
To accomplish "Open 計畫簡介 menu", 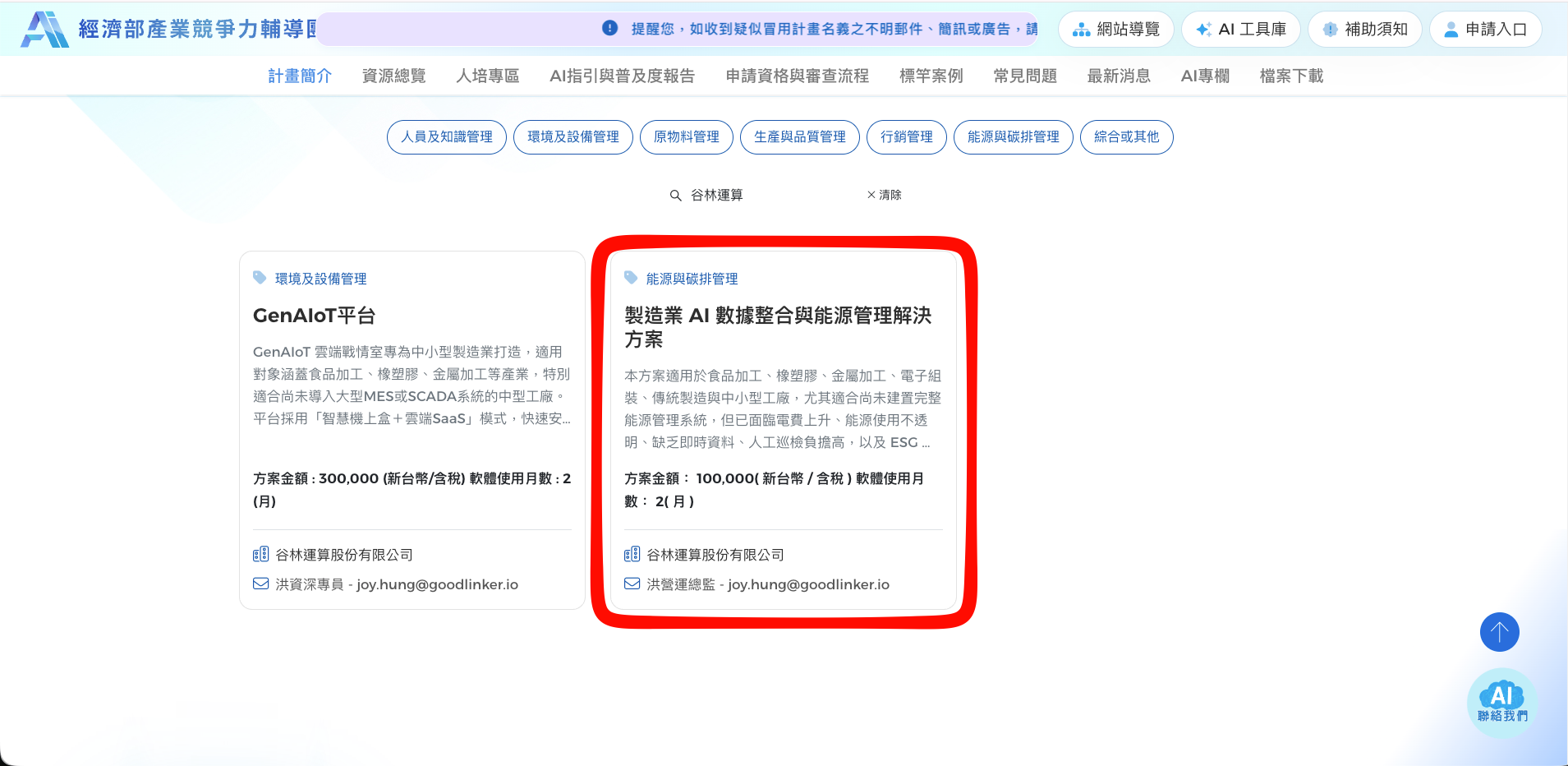I will (x=300, y=76).
